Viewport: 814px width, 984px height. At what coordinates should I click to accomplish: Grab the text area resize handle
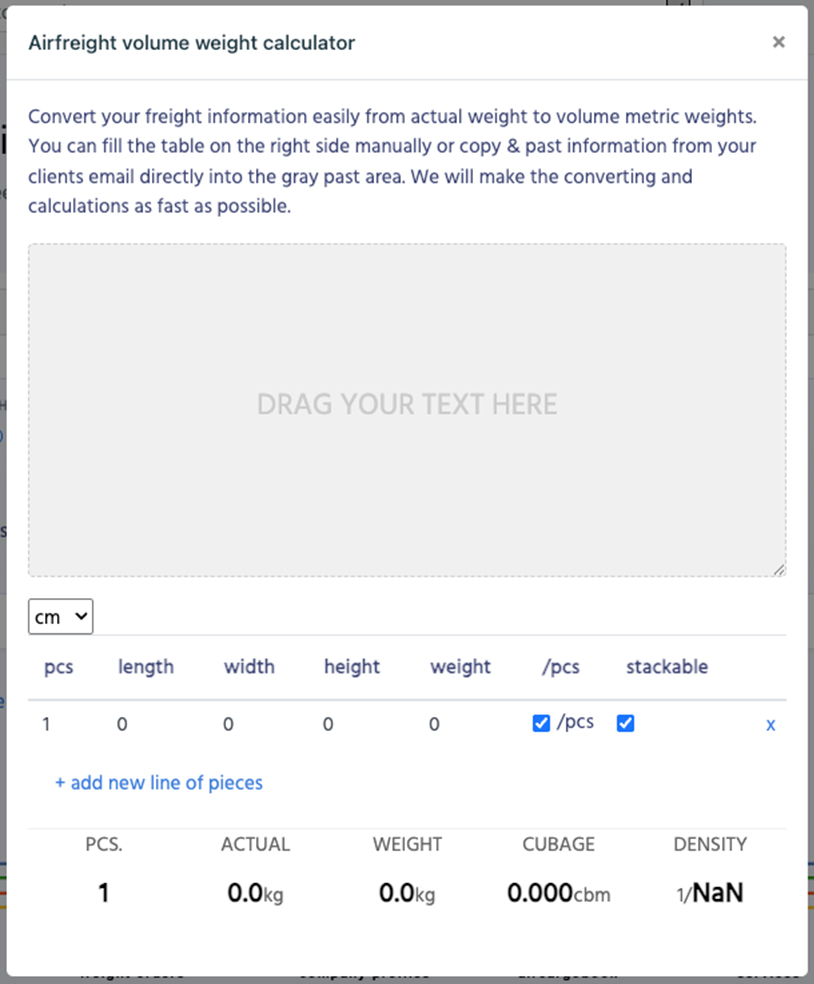pos(779,570)
